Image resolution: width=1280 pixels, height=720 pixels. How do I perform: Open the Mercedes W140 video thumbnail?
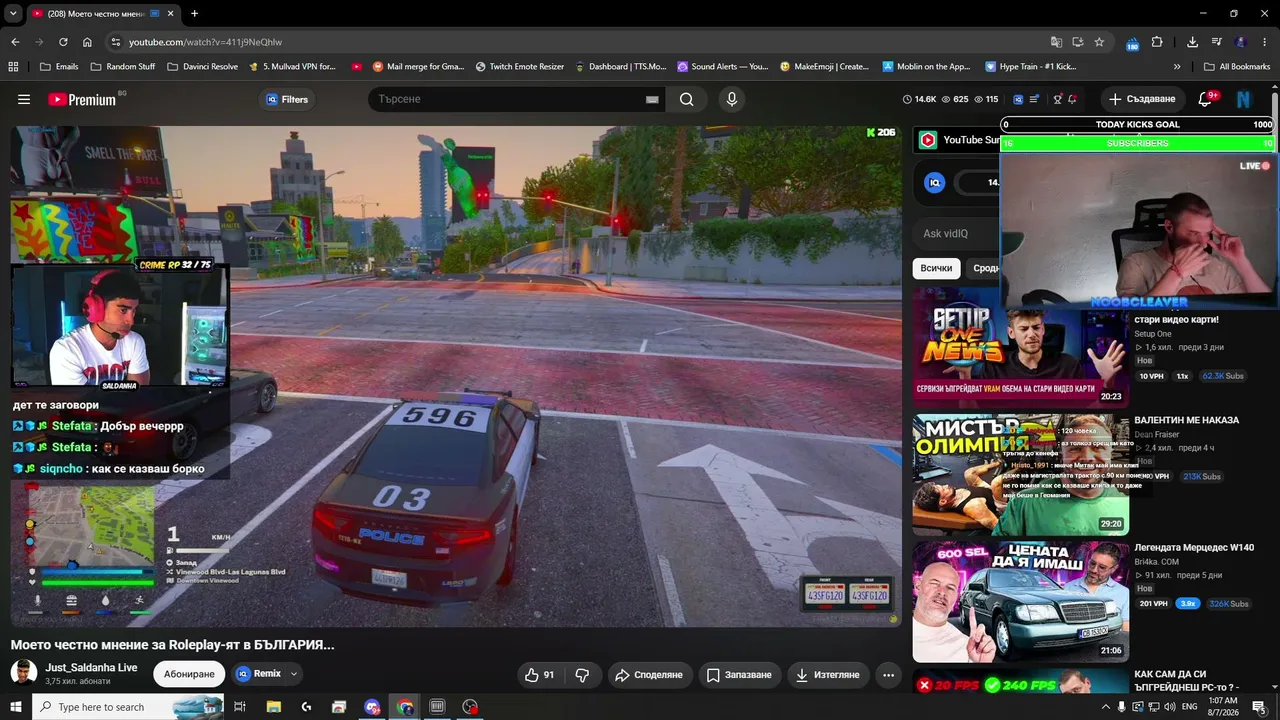tap(1021, 602)
